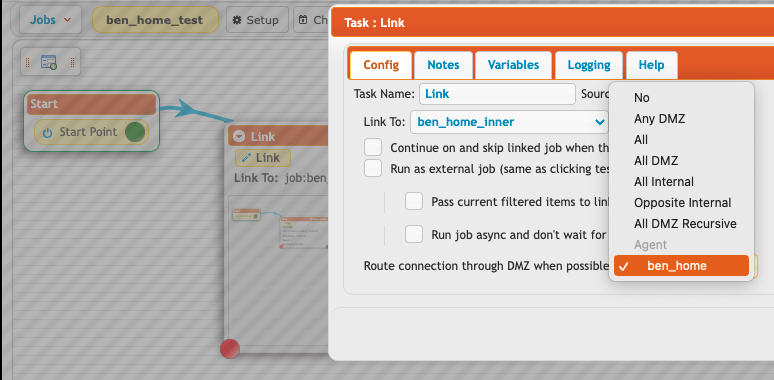Click the right drag handle of canvas toolbar
The height and width of the screenshot is (380, 774).
(72, 62)
